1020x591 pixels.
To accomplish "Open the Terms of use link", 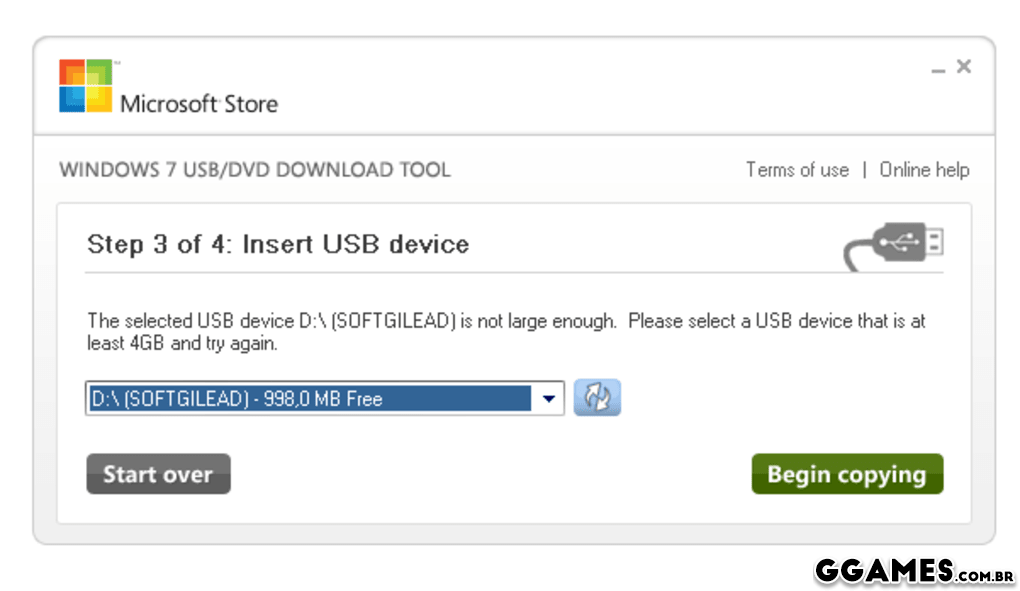I will (797, 170).
